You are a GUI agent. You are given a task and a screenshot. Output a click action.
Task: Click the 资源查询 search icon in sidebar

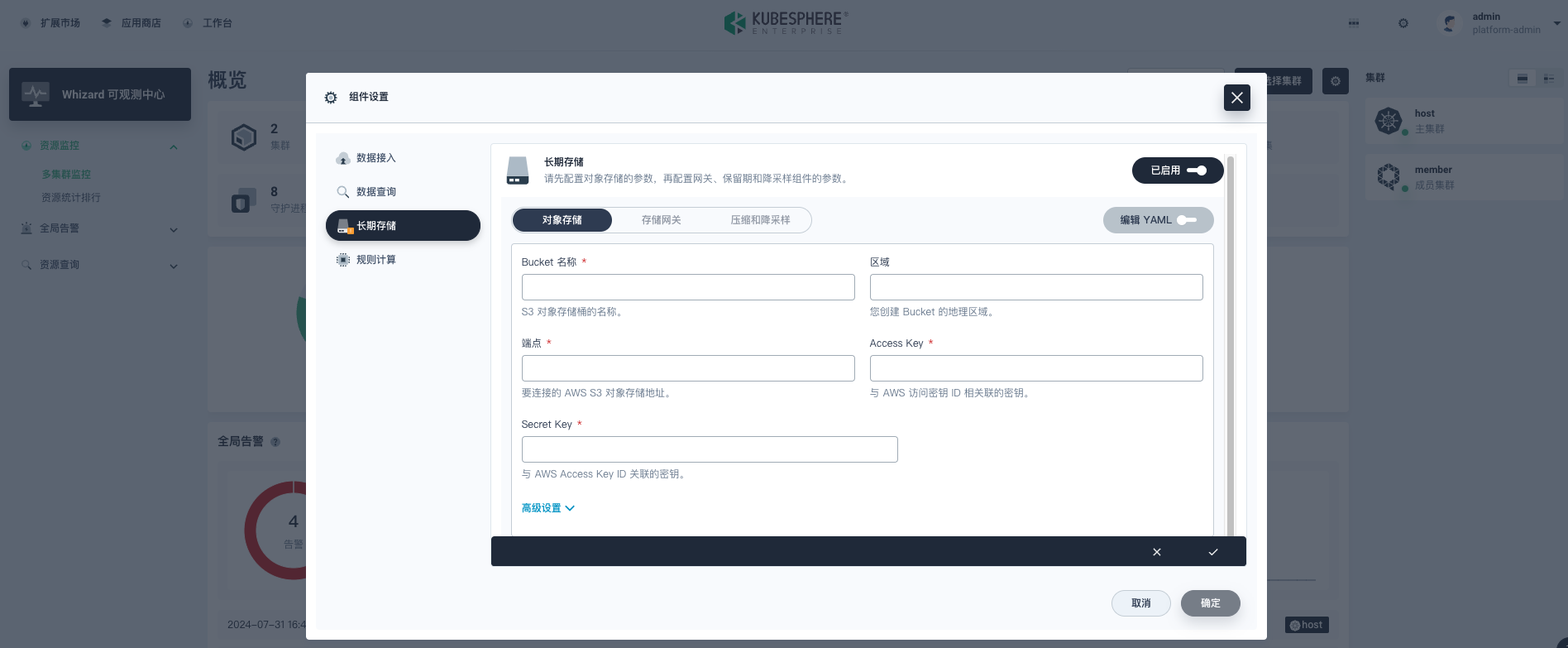coord(26,265)
